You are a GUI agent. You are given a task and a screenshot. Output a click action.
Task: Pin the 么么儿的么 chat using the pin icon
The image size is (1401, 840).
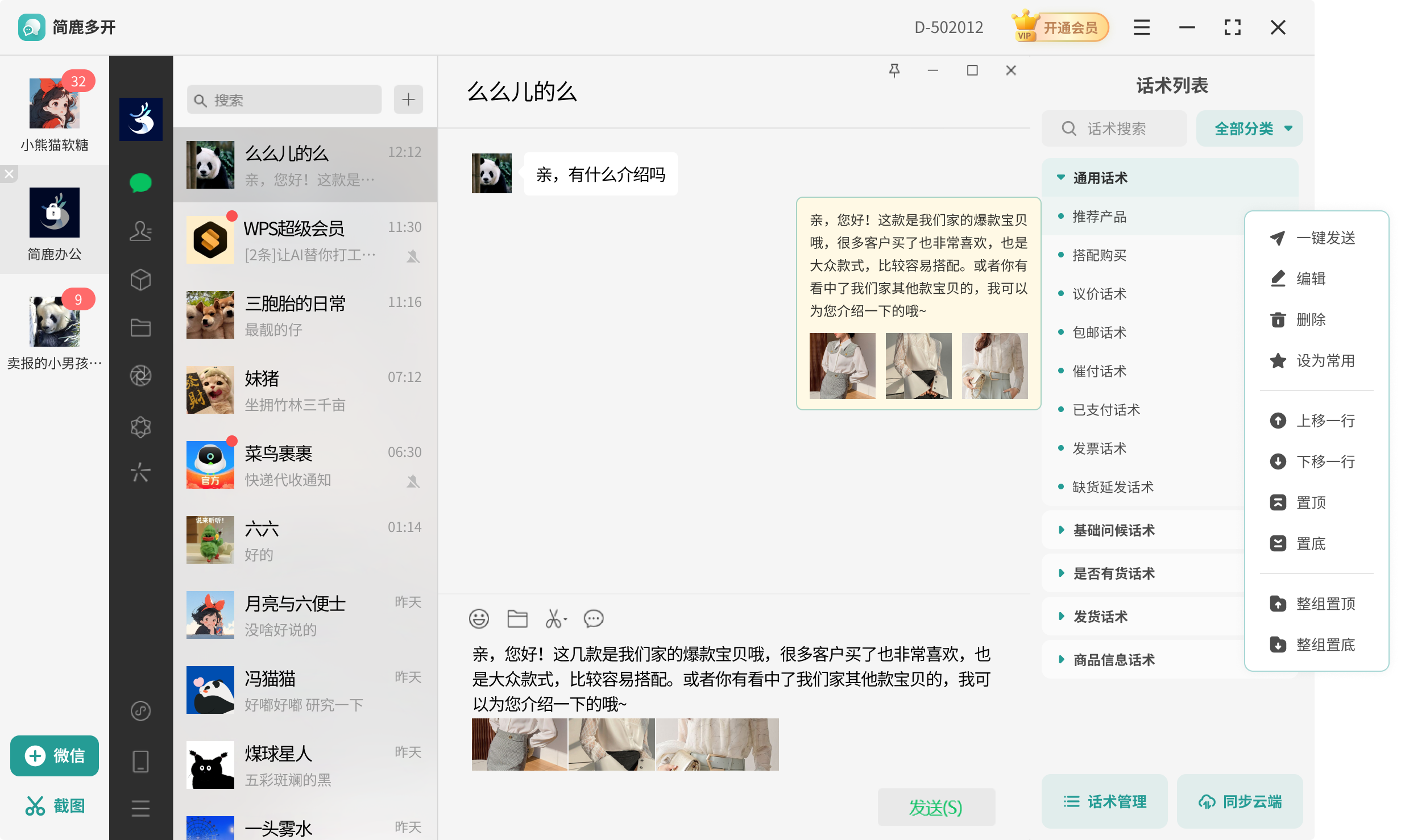tap(894, 70)
